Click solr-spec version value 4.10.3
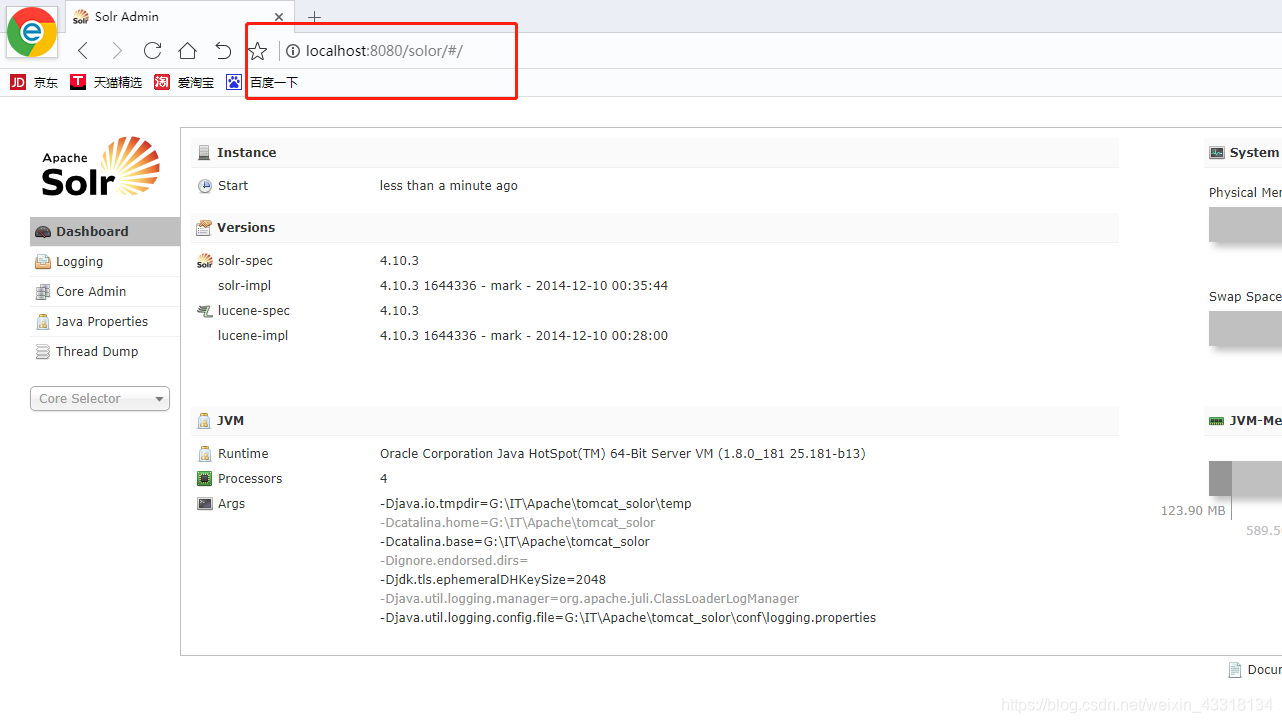 point(399,261)
